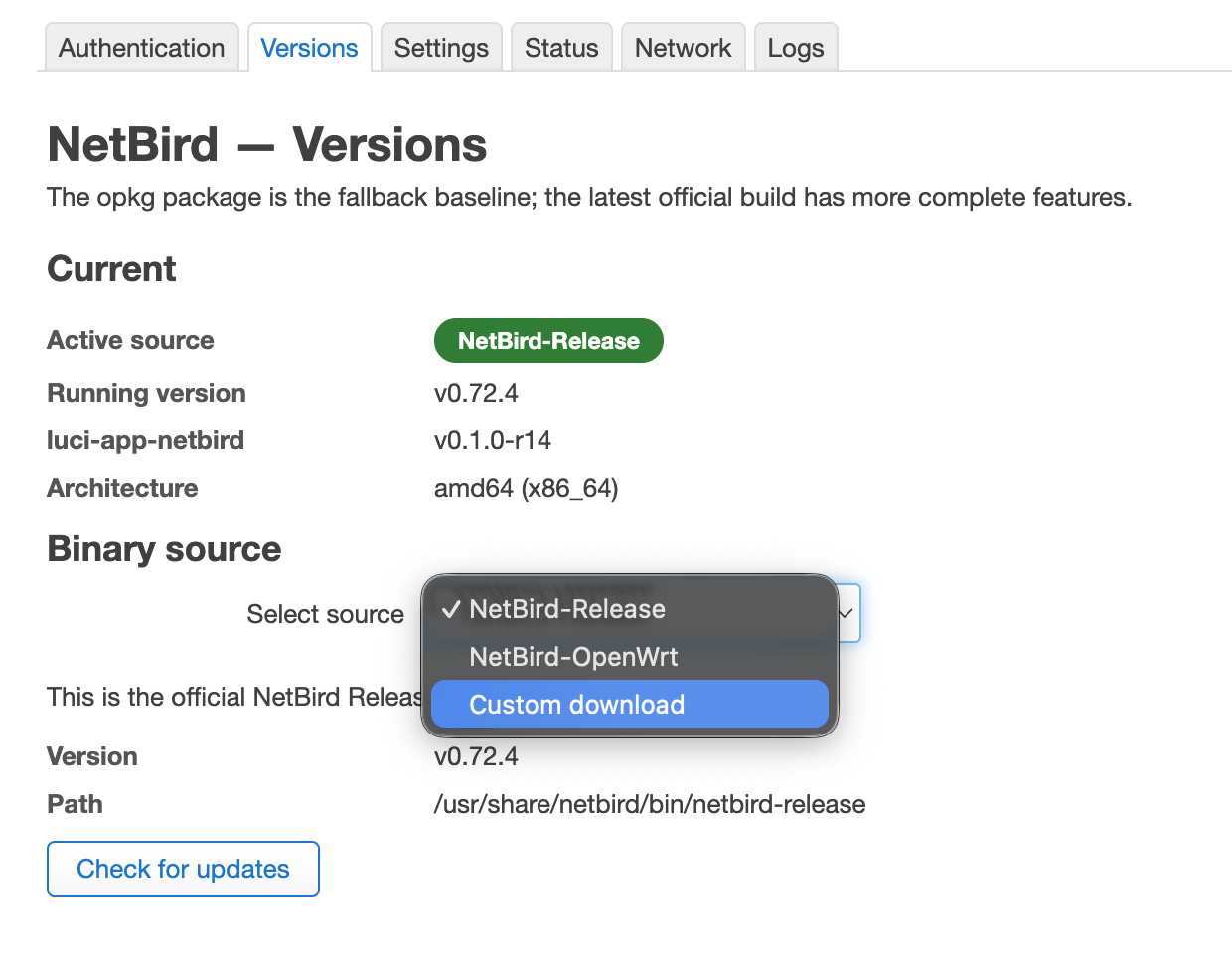Image resolution: width=1232 pixels, height=978 pixels.
Task: Click the Running version label
Action: (146, 393)
